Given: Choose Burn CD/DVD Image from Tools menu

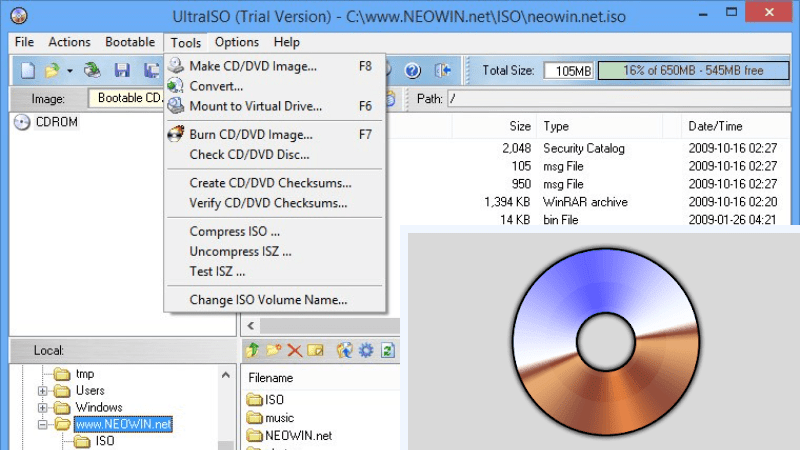Looking at the screenshot, I should click(x=251, y=134).
